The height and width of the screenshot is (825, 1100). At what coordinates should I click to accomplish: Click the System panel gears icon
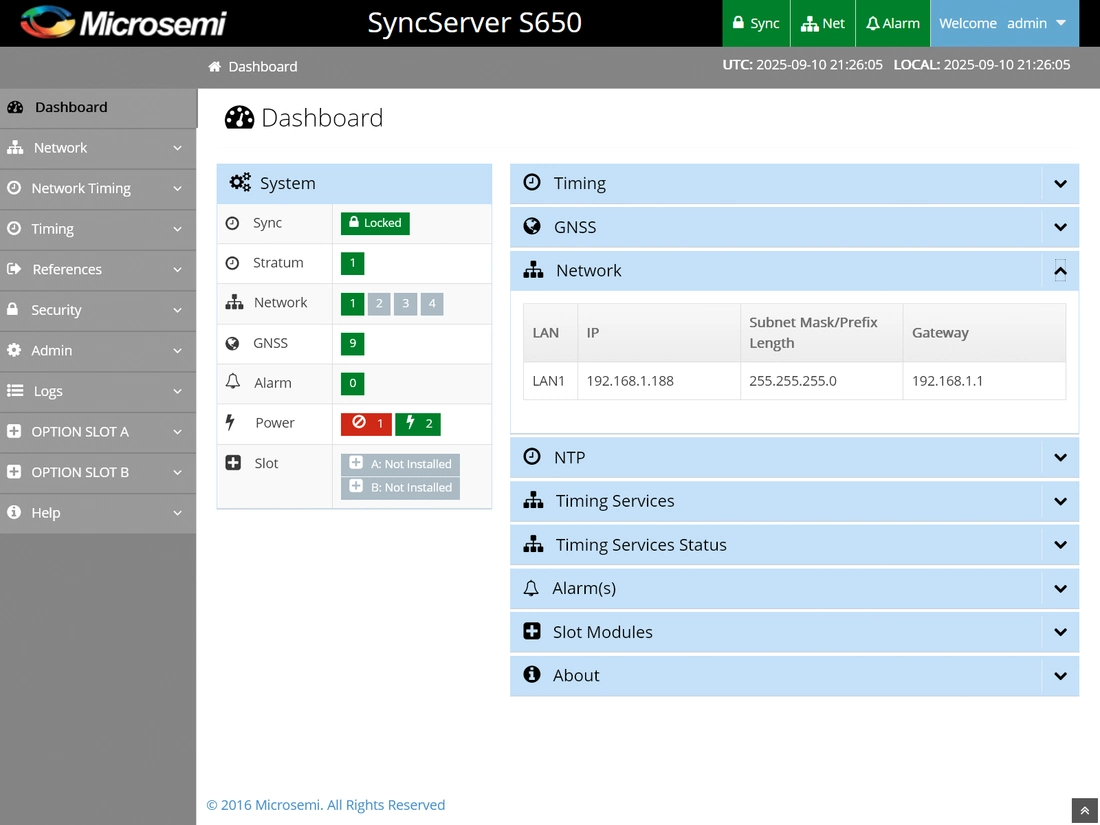coord(240,182)
